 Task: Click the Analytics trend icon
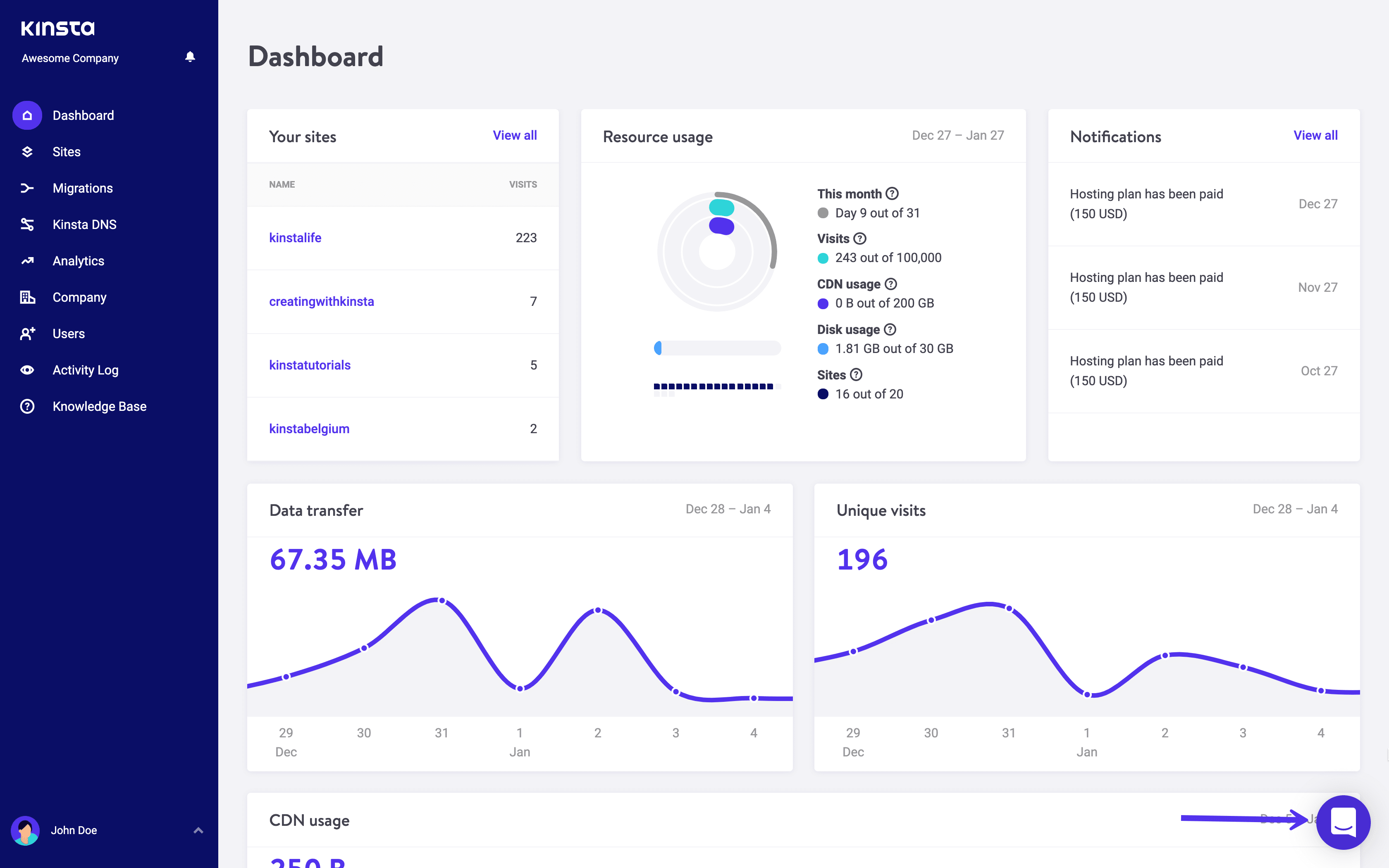click(x=27, y=261)
